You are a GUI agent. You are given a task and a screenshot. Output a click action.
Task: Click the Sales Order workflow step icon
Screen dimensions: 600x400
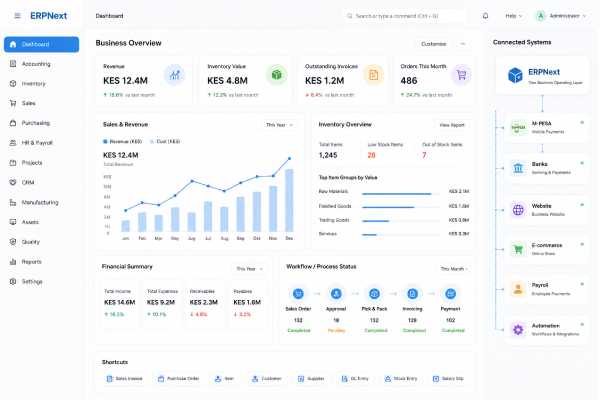pyautogui.click(x=298, y=294)
